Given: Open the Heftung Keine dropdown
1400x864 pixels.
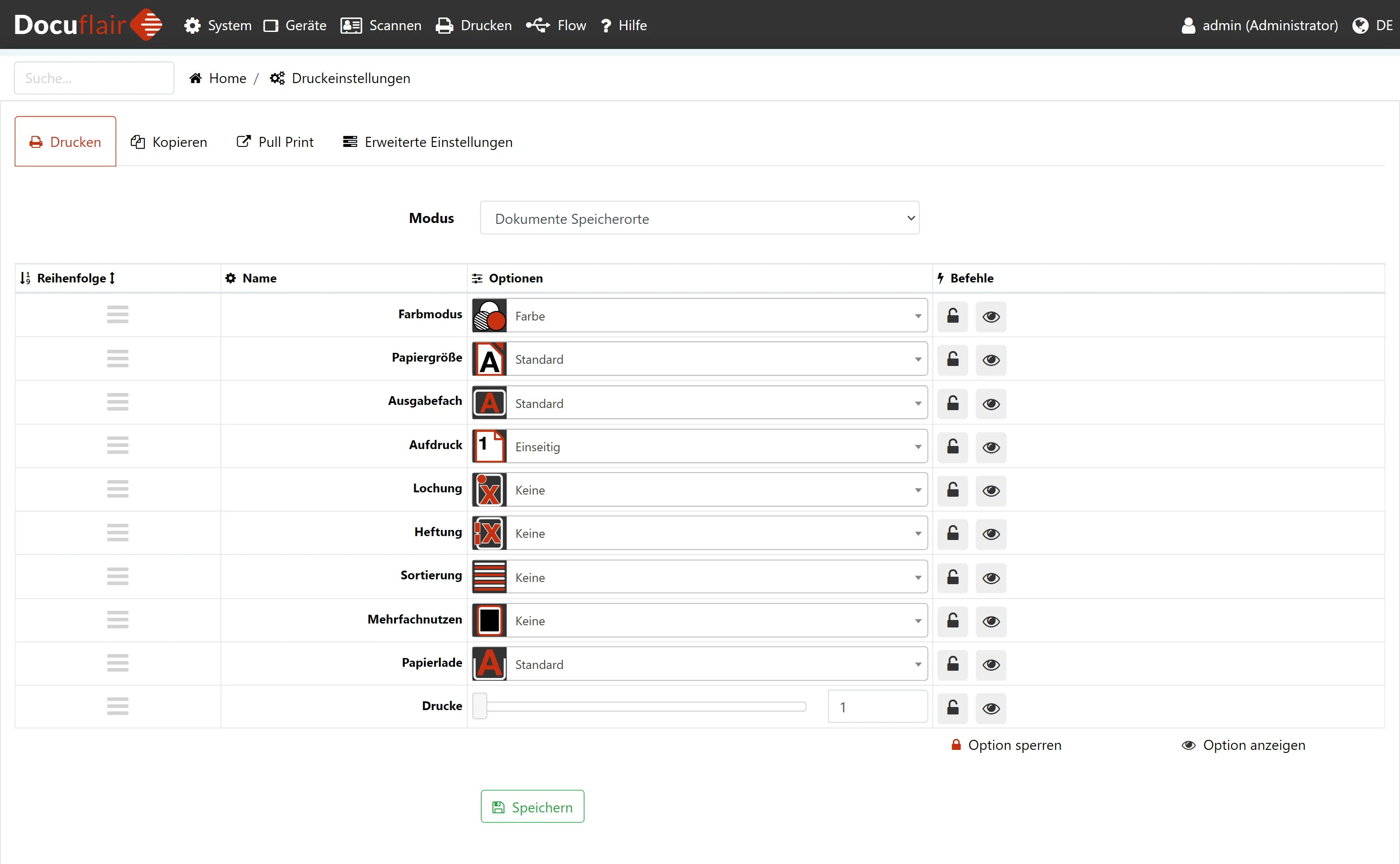Looking at the screenshot, I should tap(716, 533).
